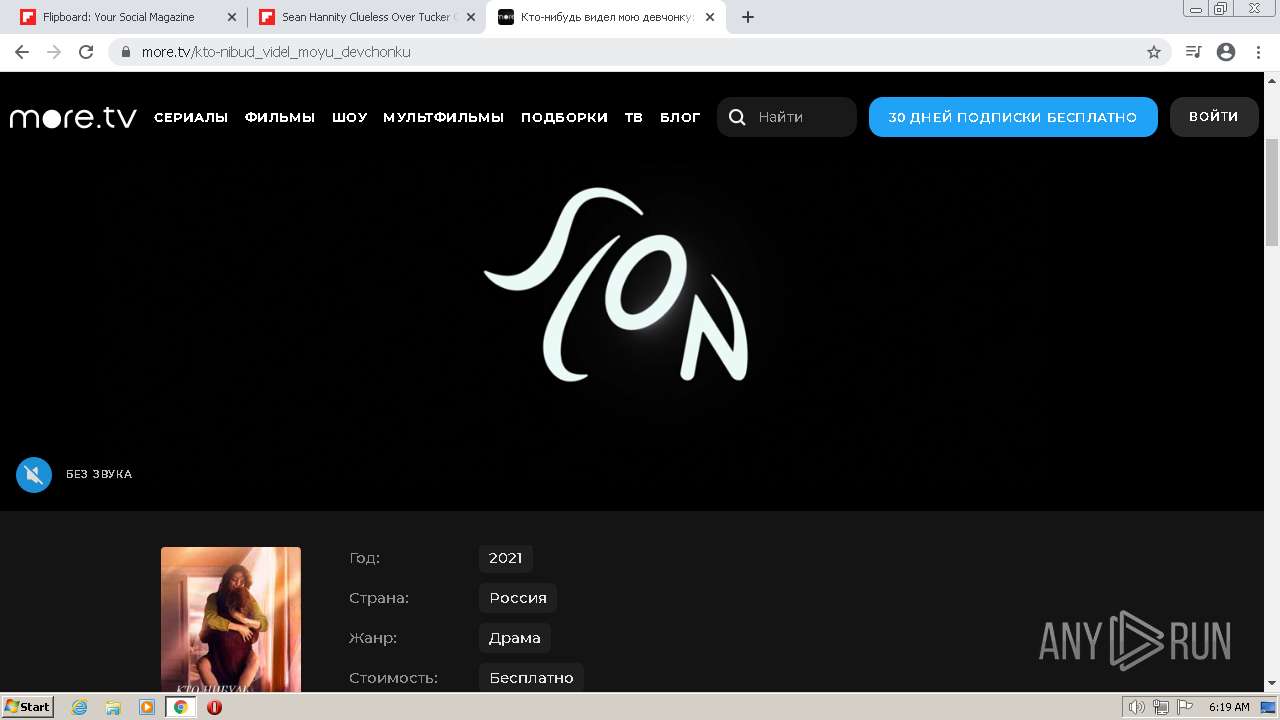Click the taskbar clock showing 6:19 AM

point(1229,707)
